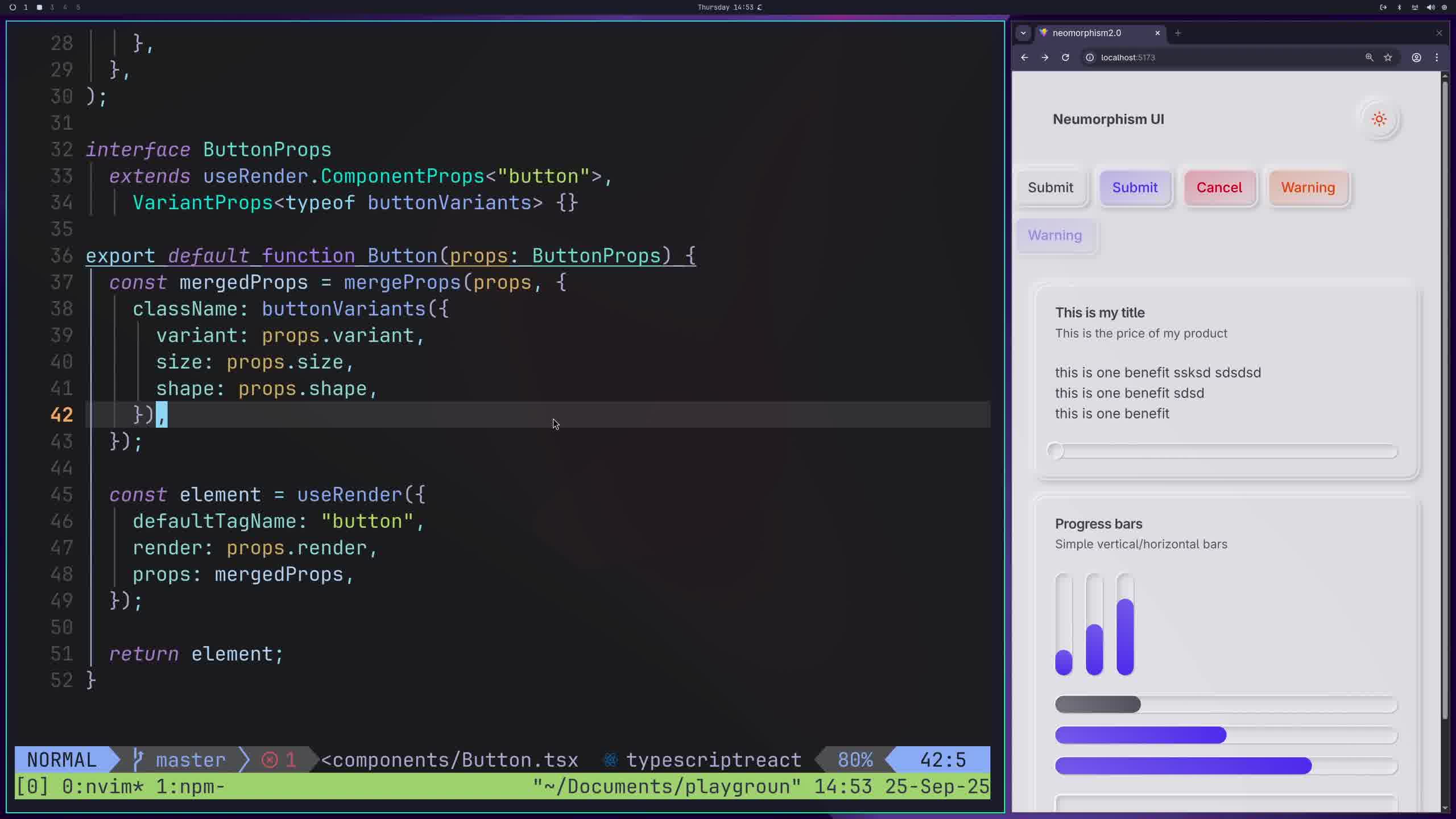1456x819 pixels.
Task: Open the zoom magnifier icon in address bar
Action: [x=1369, y=57]
